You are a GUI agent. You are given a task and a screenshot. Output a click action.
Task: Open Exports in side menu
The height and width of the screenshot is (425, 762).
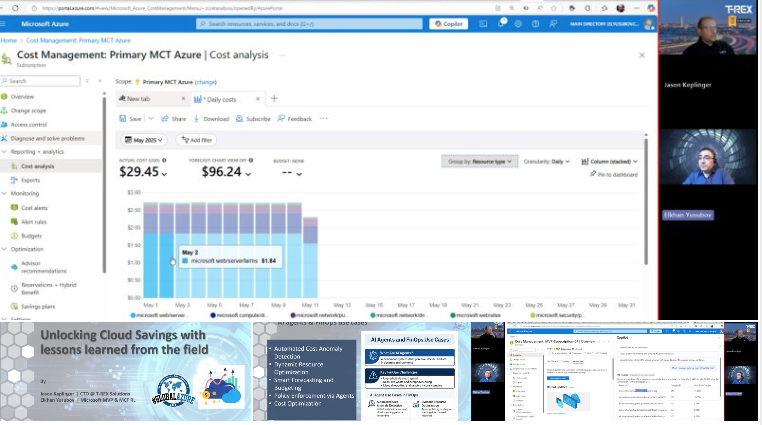click(x=31, y=180)
